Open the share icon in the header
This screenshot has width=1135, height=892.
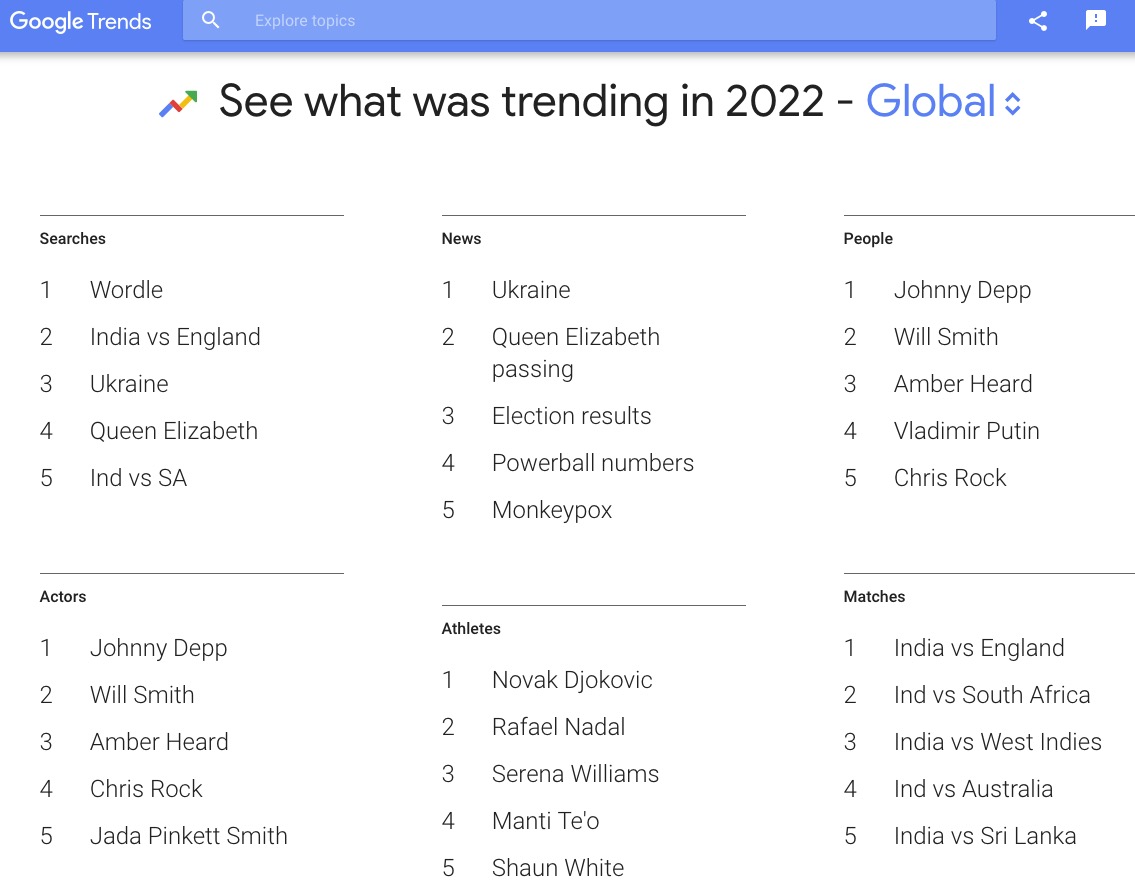tap(1038, 21)
